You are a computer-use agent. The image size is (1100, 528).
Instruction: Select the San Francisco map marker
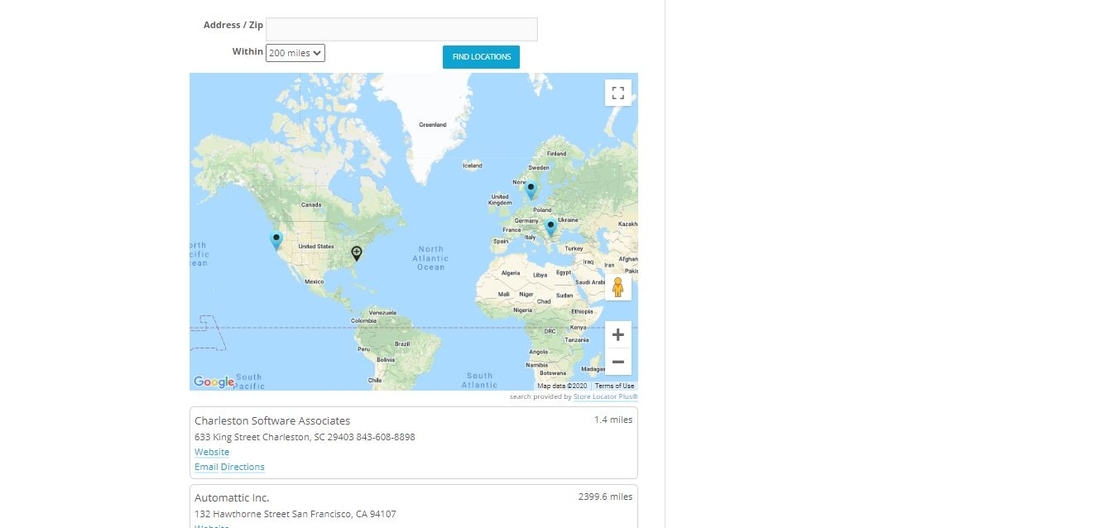click(276, 240)
